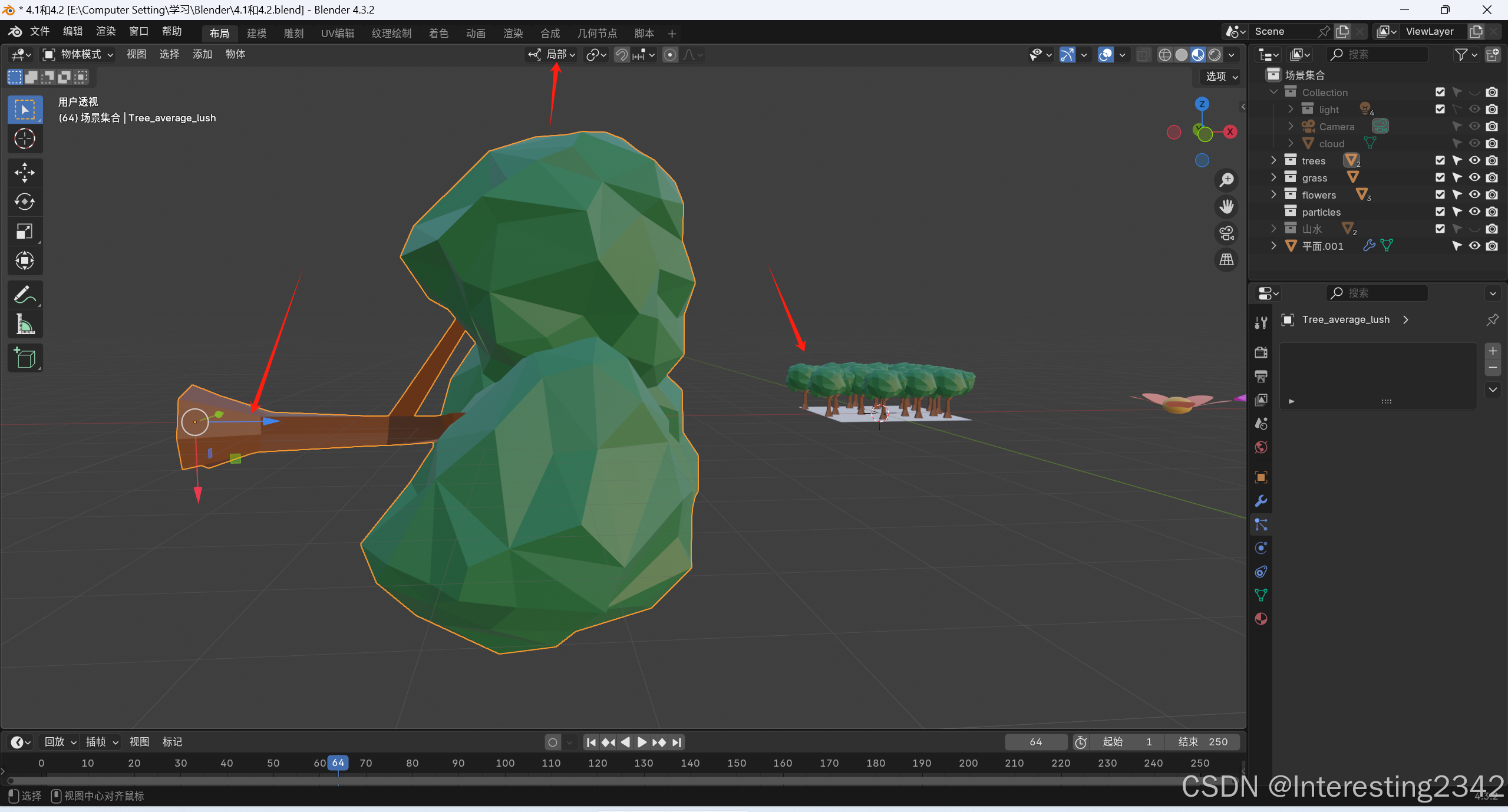This screenshot has height=812, width=1508.
Task: Open the 局部 transform orientation dropdown
Action: pos(552,54)
